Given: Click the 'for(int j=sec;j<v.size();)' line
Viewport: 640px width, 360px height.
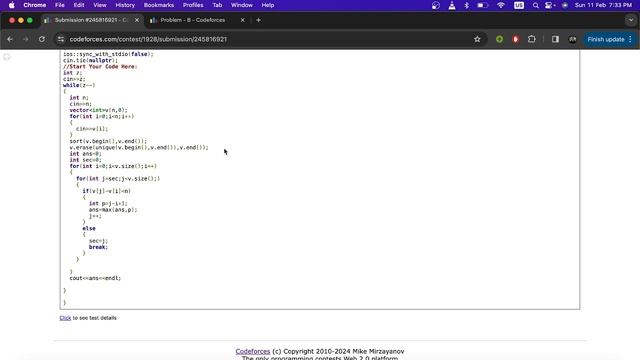Looking at the screenshot, I should 118,179.
